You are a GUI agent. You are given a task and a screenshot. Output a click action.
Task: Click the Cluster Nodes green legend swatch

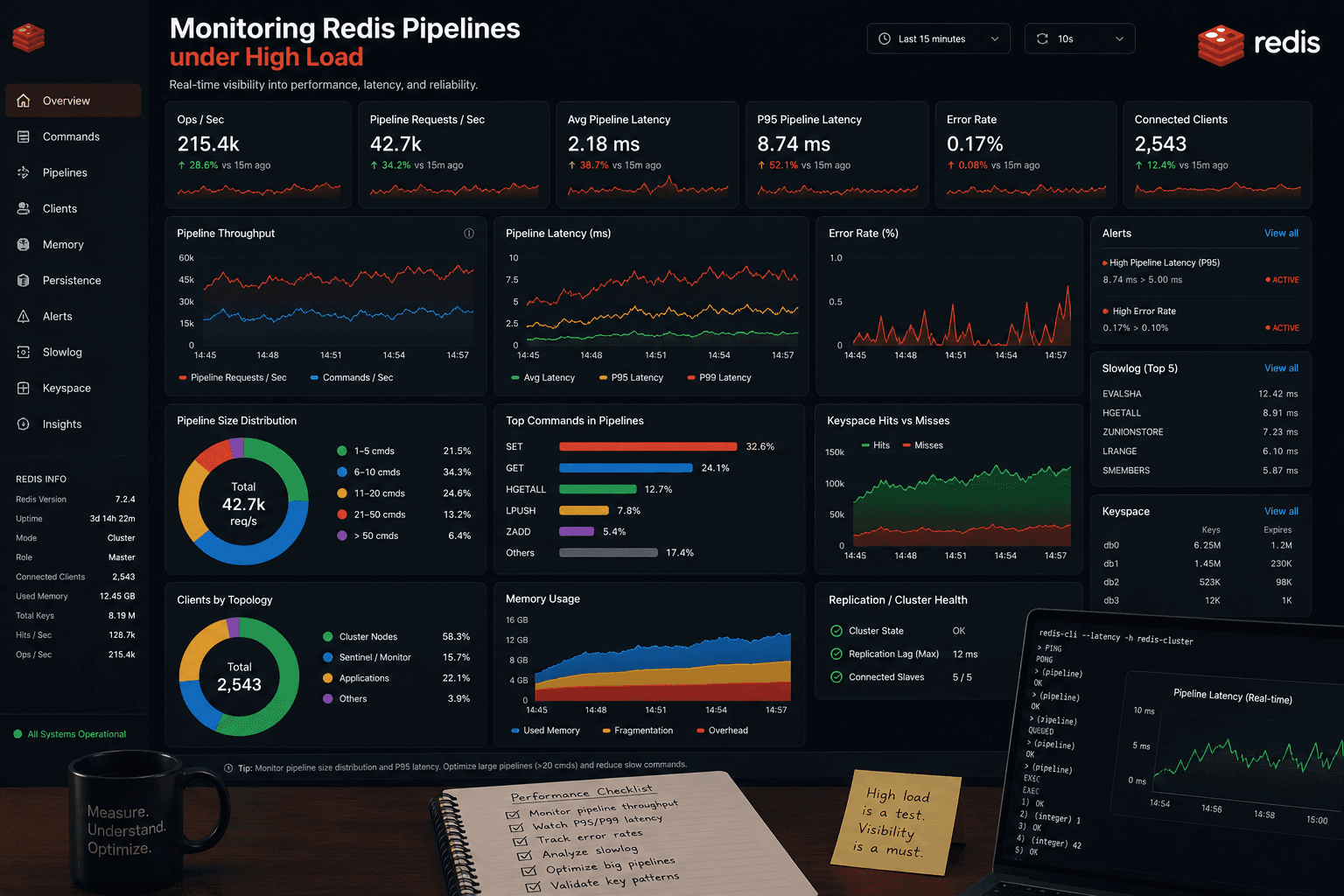click(328, 637)
